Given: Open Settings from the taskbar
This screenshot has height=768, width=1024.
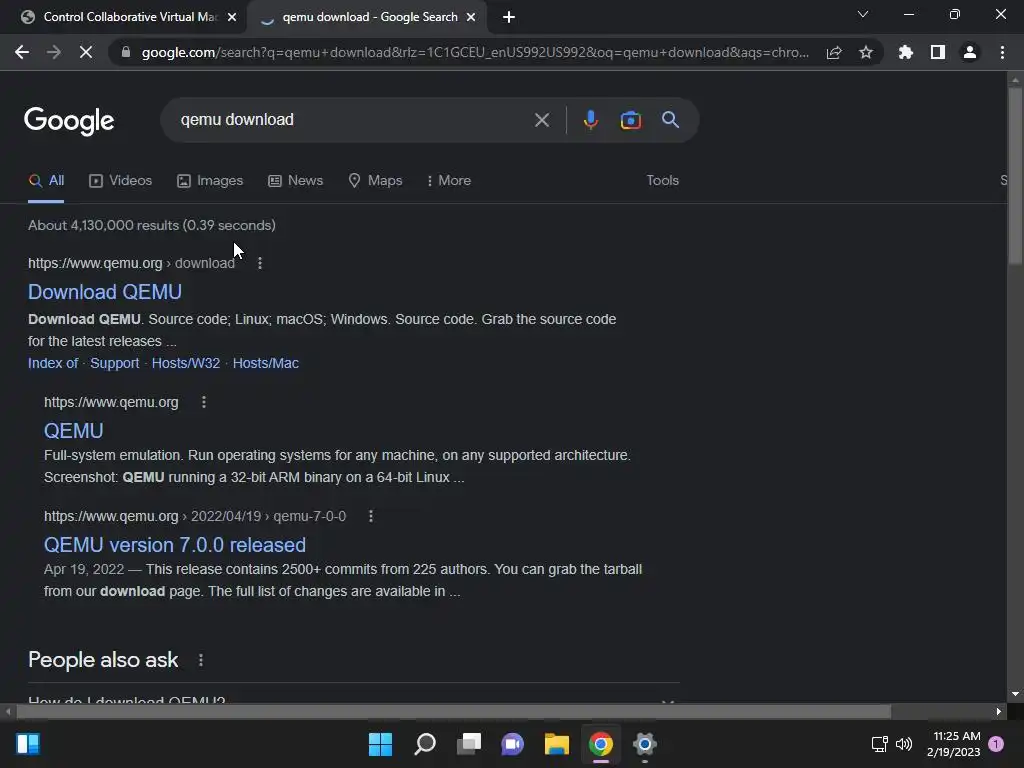Looking at the screenshot, I should 645,744.
